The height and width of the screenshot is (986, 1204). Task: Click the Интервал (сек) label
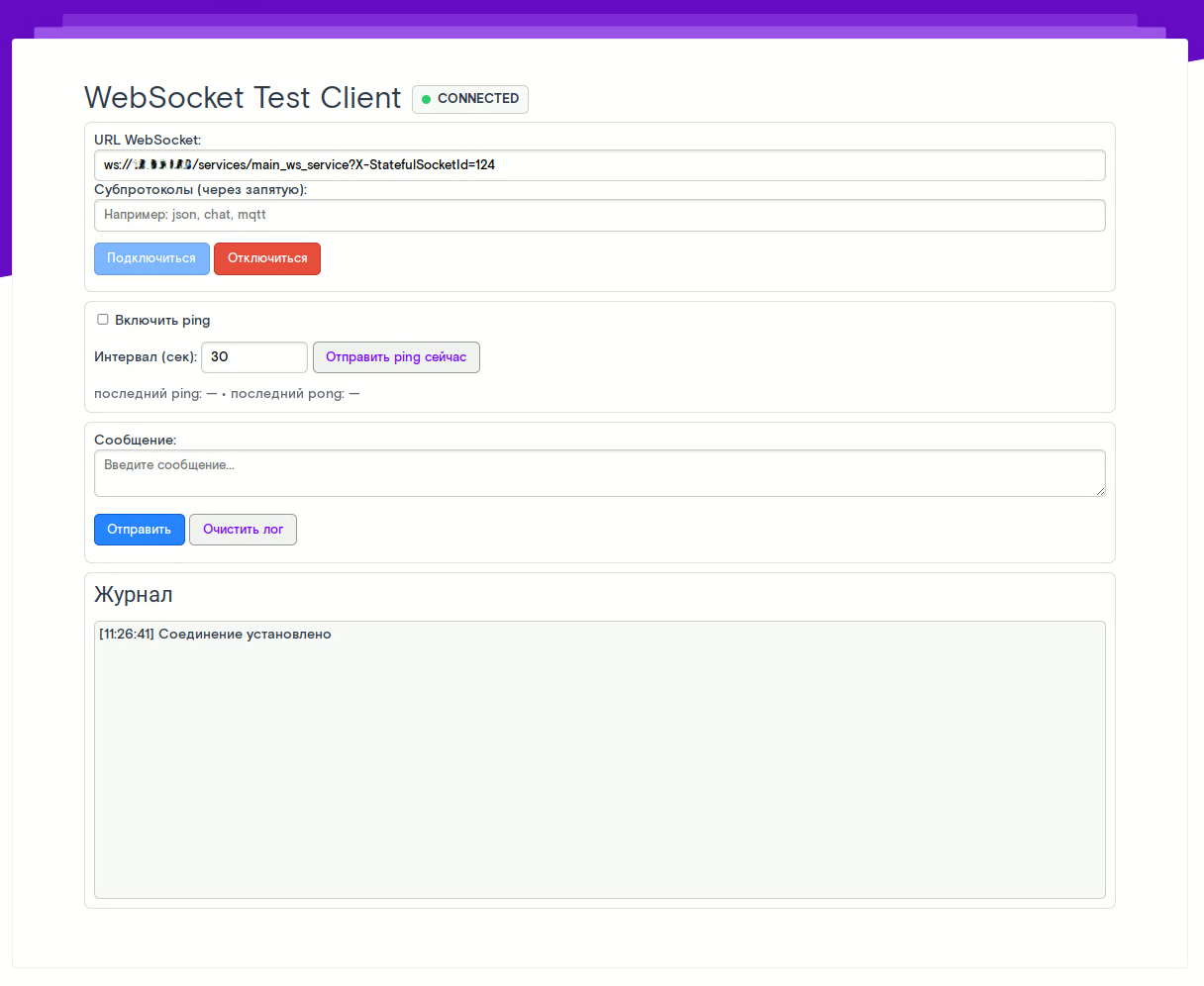(x=146, y=357)
